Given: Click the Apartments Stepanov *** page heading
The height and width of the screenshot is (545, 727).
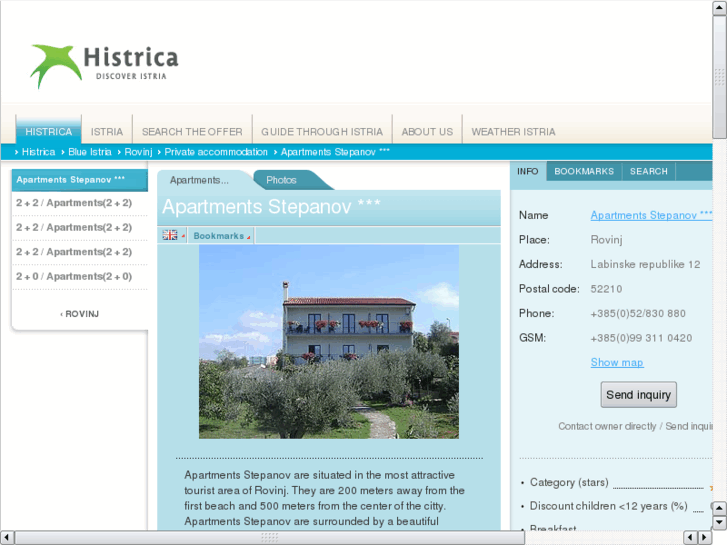Looking at the screenshot, I should 272,206.
